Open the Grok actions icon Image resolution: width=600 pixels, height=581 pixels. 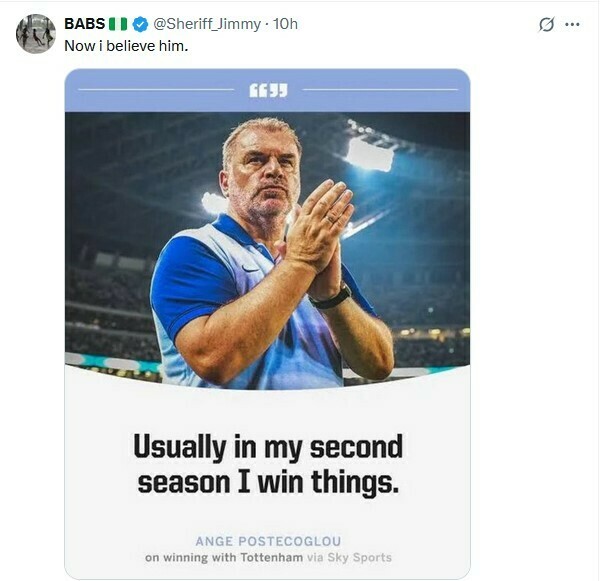[x=546, y=24]
